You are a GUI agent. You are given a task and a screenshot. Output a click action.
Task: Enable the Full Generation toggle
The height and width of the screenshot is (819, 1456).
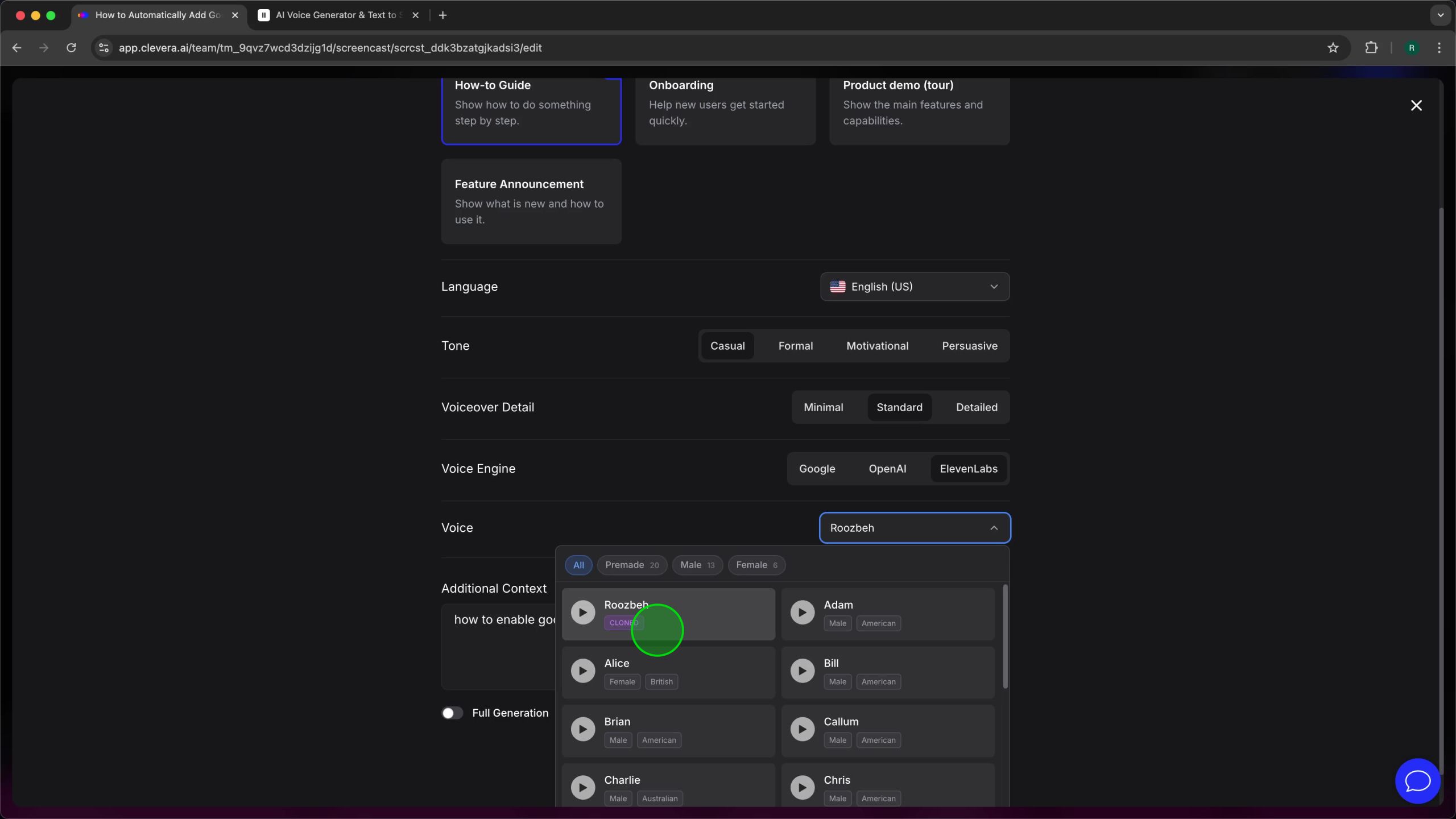tap(452, 713)
